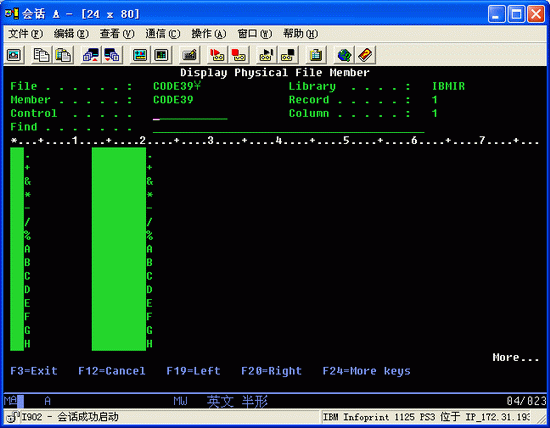
Task: Open the 通信(C) menu
Action: tap(163, 34)
